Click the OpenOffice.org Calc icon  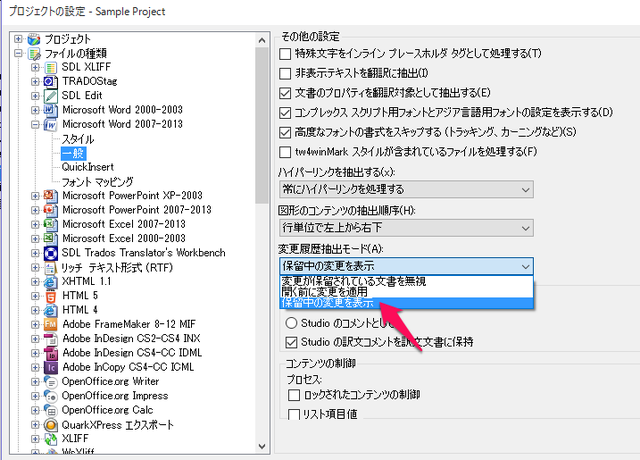[51, 411]
